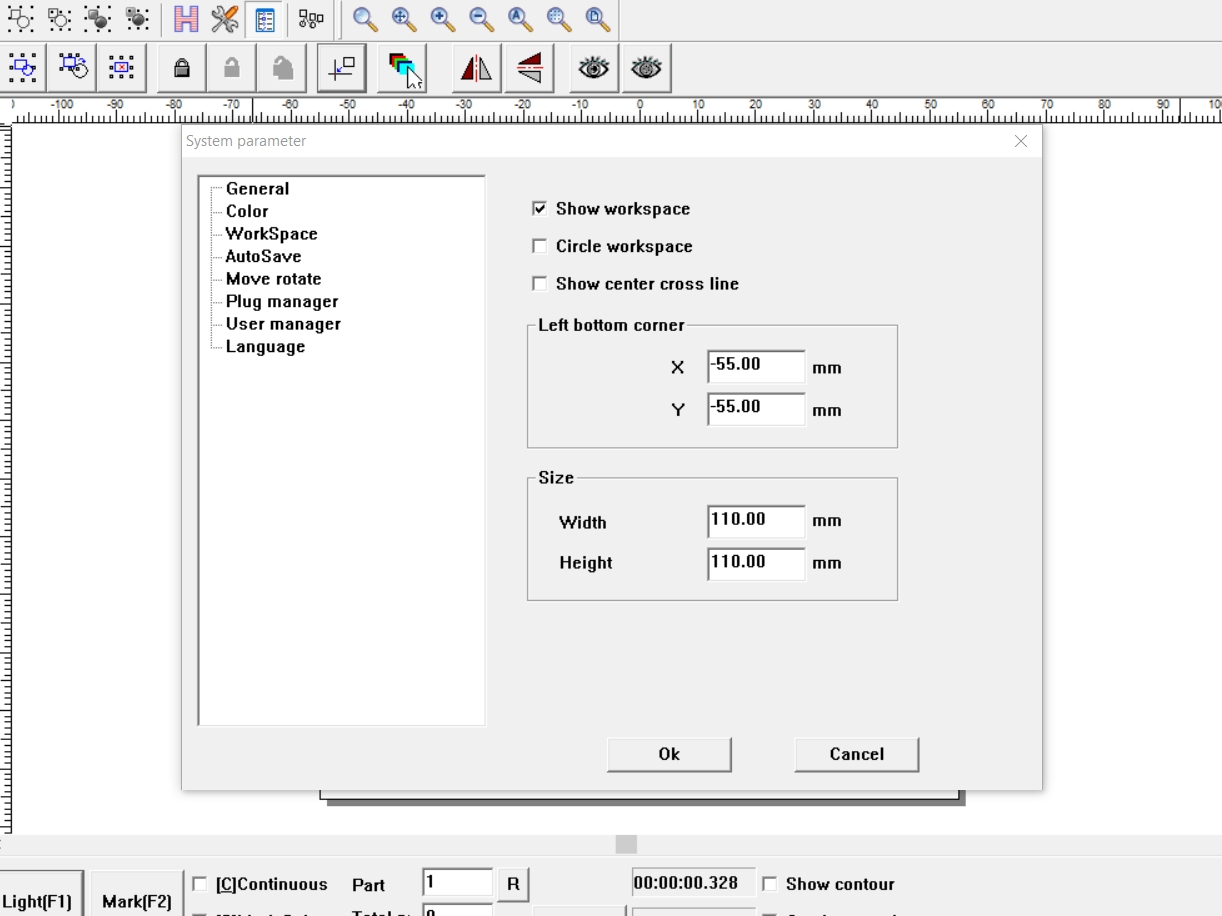This screenshot has width=1222, height=916.
Task: Click the Hatch tool icon
Action: (x=186, y=19)
